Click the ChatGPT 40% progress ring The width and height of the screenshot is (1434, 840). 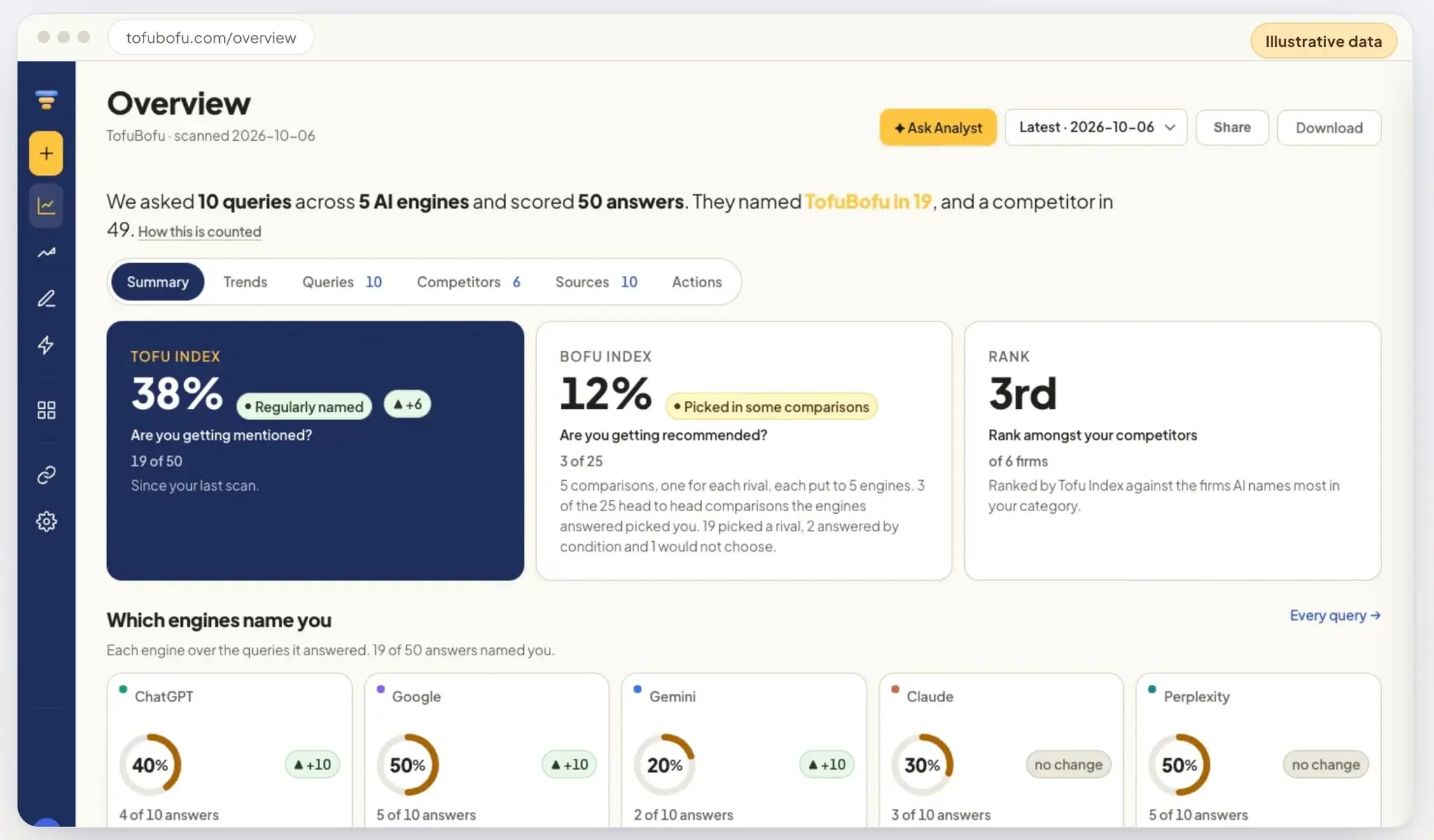[x=151, y=765]
